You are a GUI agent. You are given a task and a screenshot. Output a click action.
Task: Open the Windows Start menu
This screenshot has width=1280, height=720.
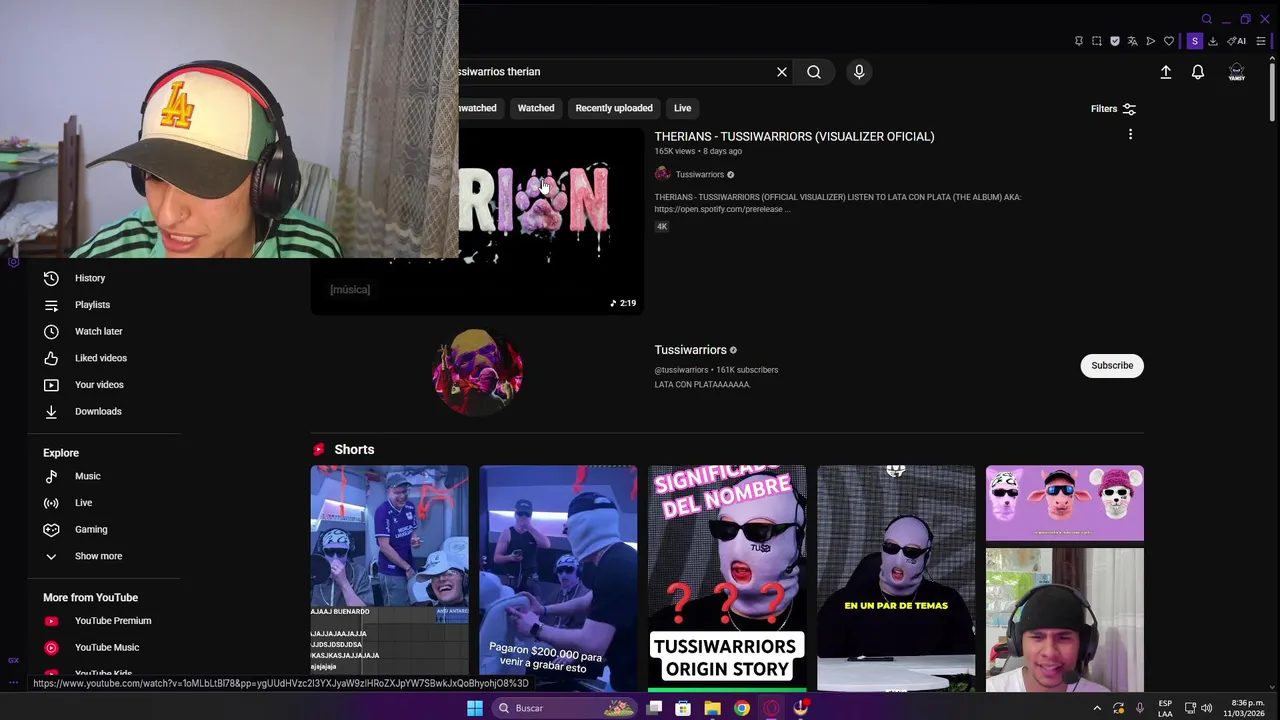coord(475,708)
